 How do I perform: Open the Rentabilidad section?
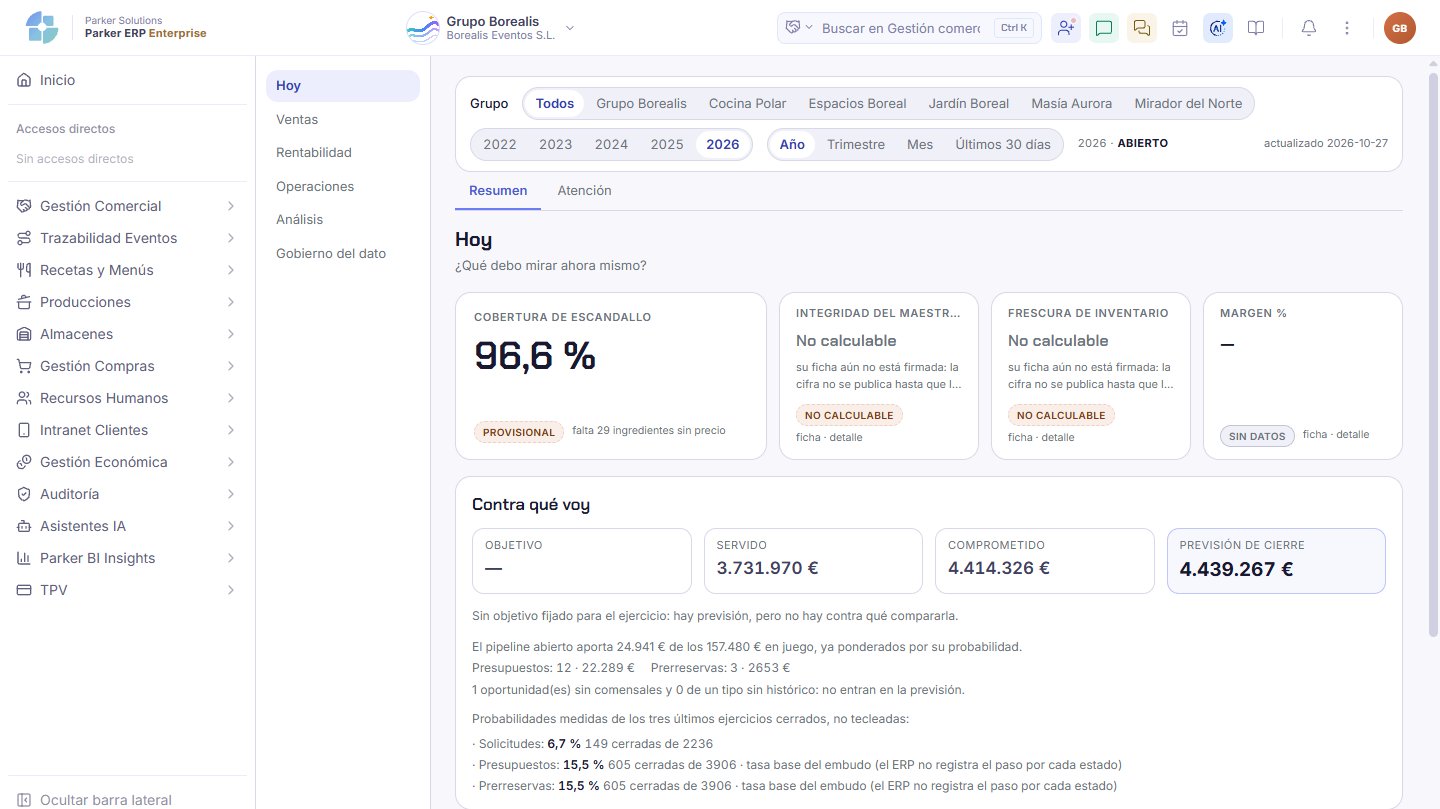tap(343, 153)
